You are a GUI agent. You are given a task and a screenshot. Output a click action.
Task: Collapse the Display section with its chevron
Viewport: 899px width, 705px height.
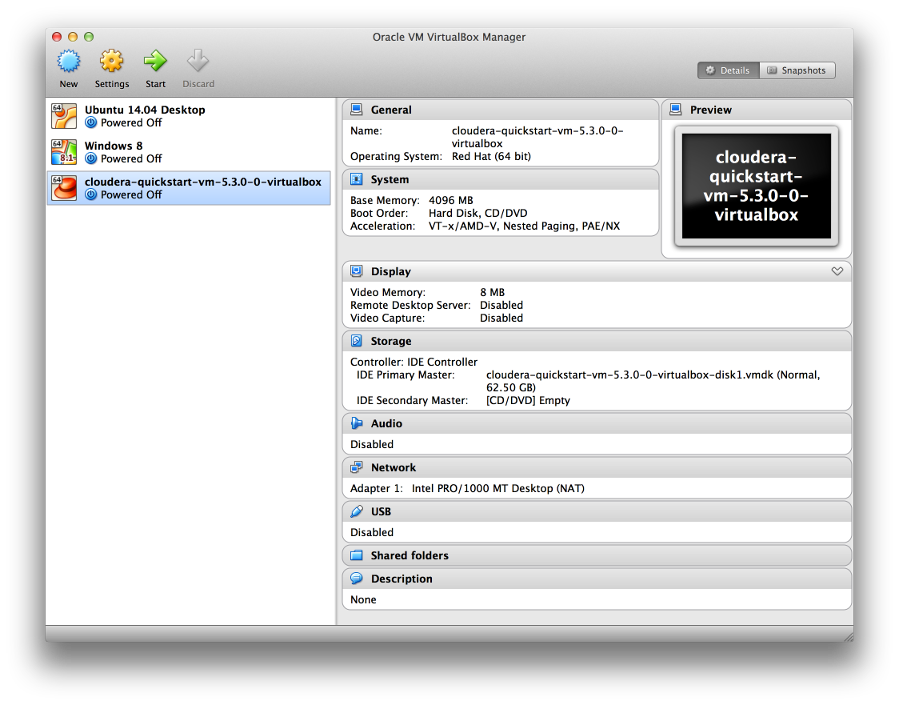(x=837, y=271)
